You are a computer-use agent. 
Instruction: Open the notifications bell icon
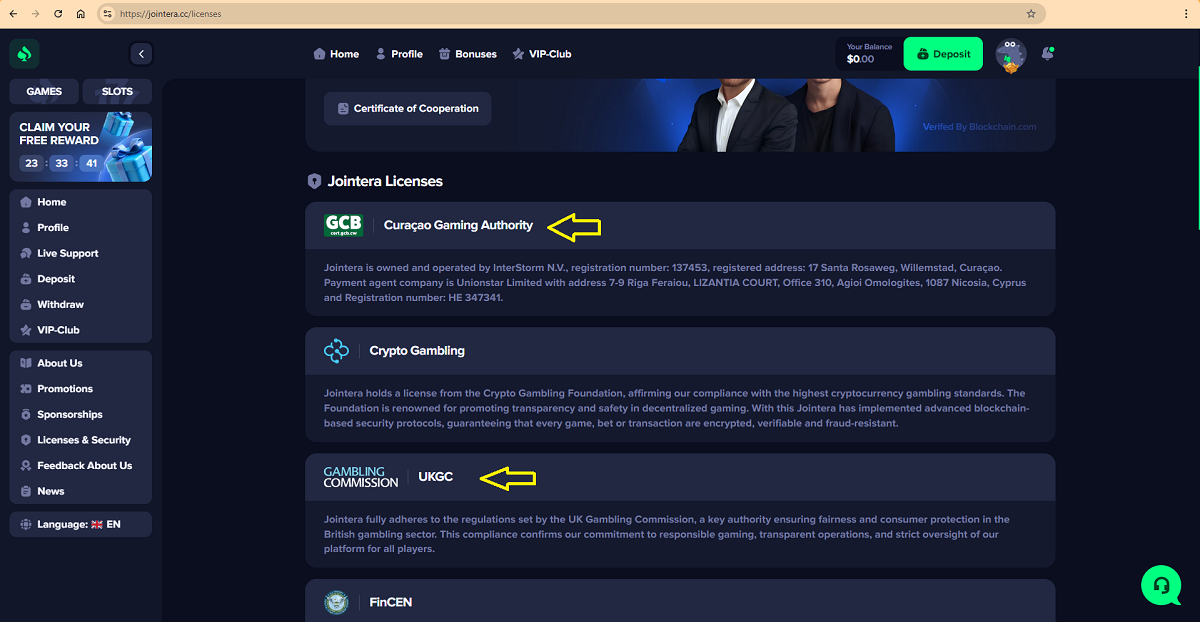(1047, 54)
